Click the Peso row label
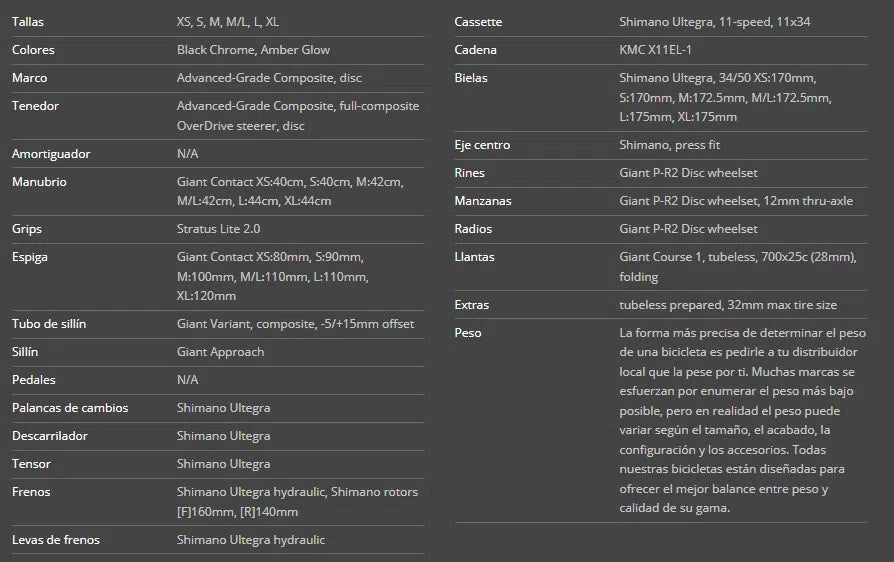Viewport: 894px width, 562px height. [x=468, y=333]
